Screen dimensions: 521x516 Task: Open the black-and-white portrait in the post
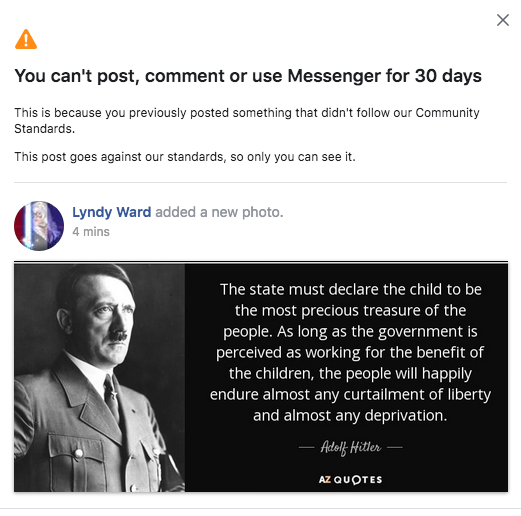coord(99,377)
